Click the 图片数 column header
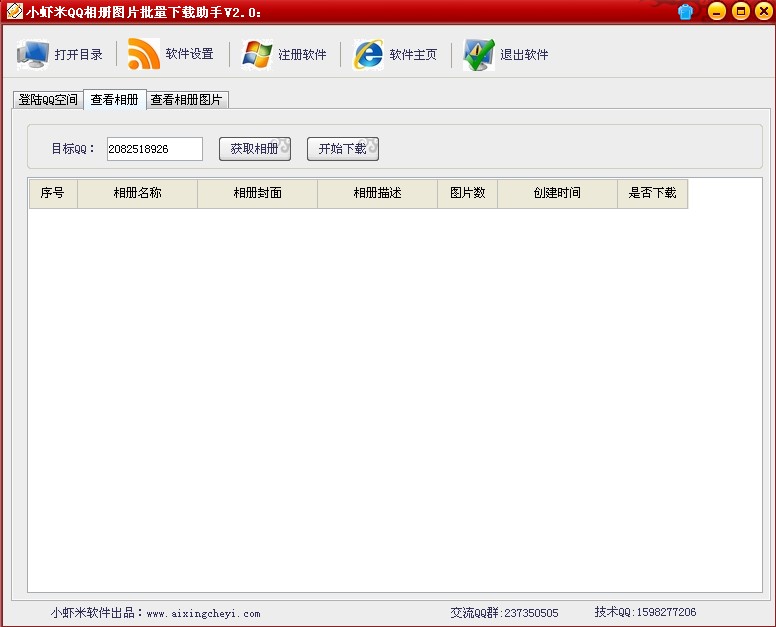Screen dimensions: 776x627 tap(468, 193)
